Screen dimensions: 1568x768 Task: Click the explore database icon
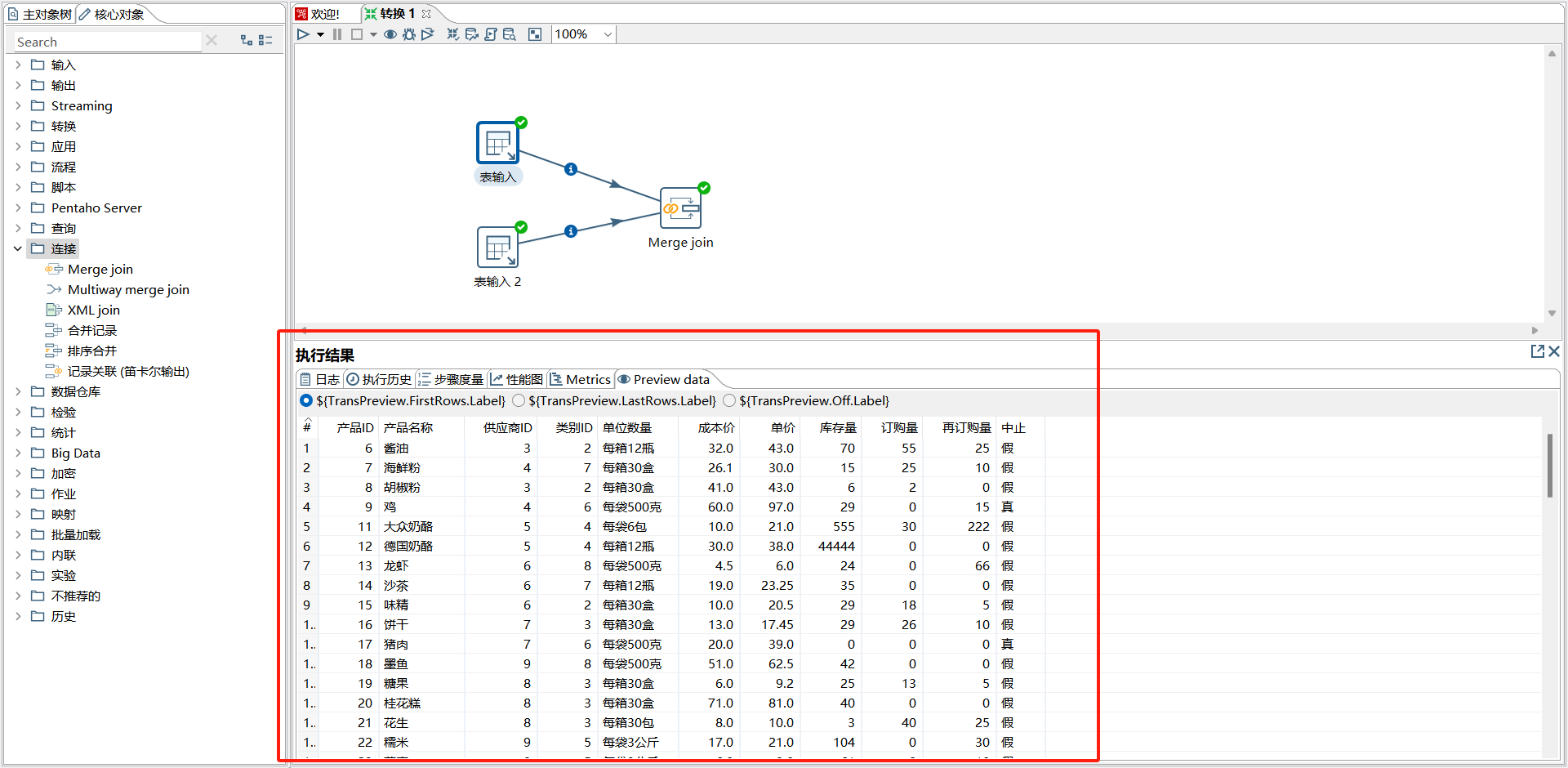pyautogui.click(x=510, y=34)
